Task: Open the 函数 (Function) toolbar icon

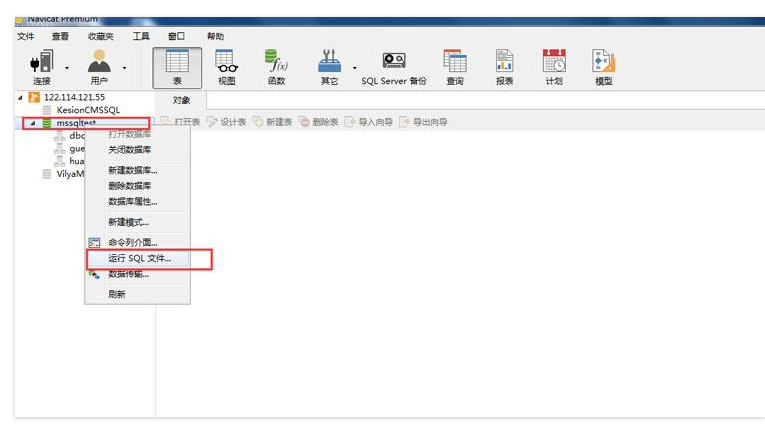Action: click(x=276, y=66)
